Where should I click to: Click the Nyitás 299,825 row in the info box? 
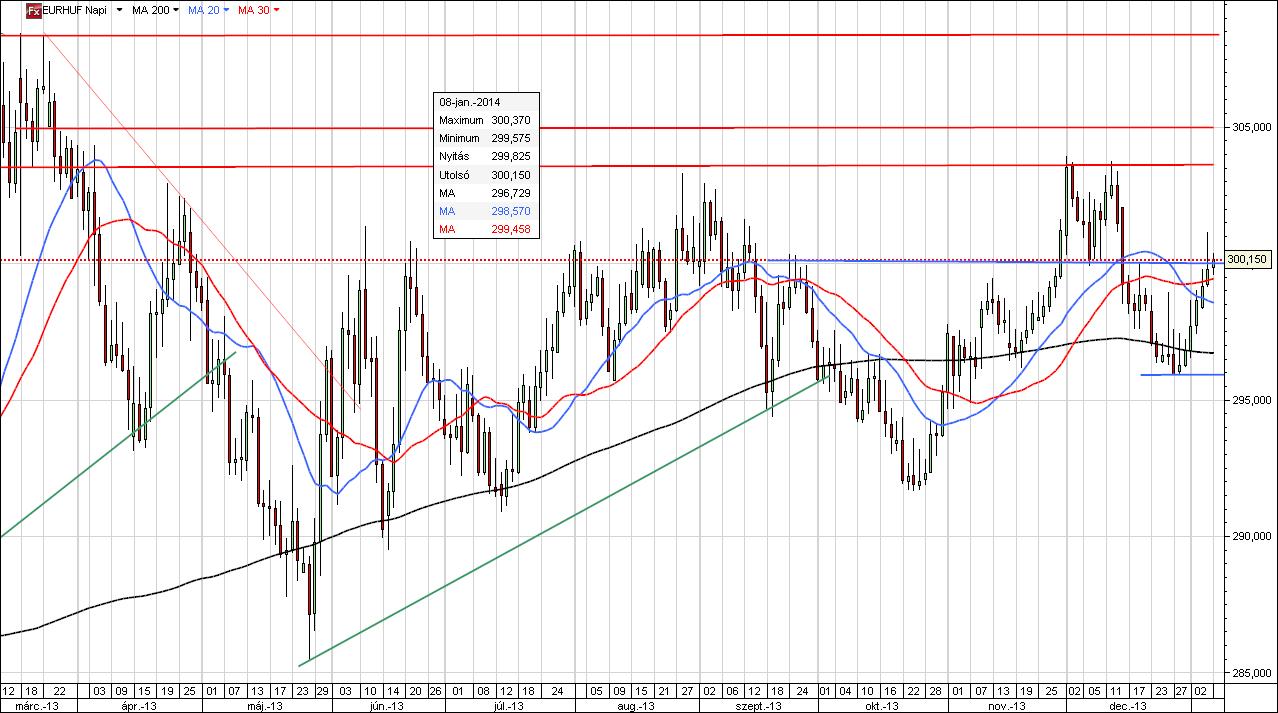point(485,156)
